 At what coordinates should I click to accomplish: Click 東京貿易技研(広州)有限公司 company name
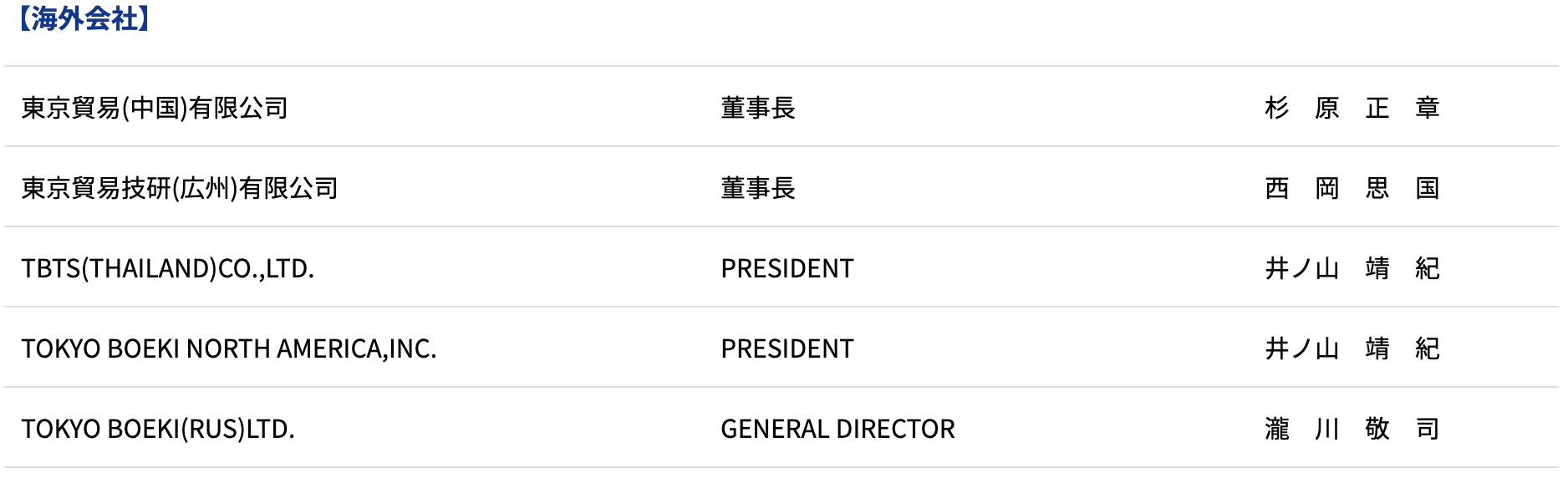[x=180, y=188]
